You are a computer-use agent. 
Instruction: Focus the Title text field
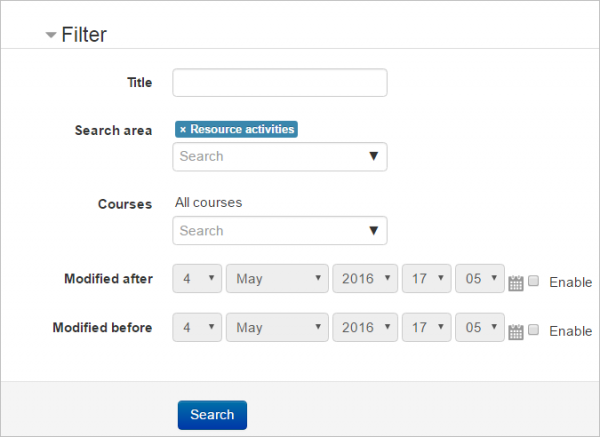click(280, 83)
